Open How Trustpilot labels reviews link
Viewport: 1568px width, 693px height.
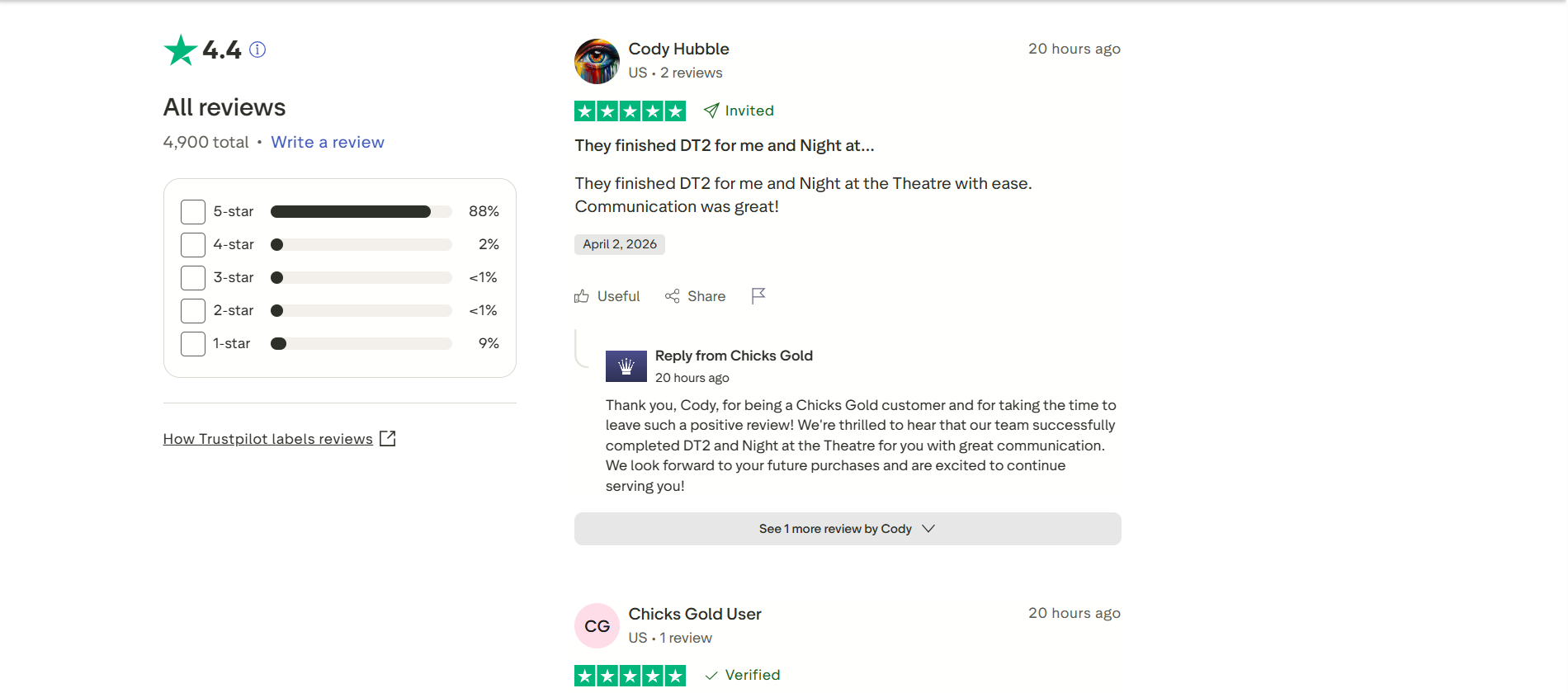click(267, 439)
